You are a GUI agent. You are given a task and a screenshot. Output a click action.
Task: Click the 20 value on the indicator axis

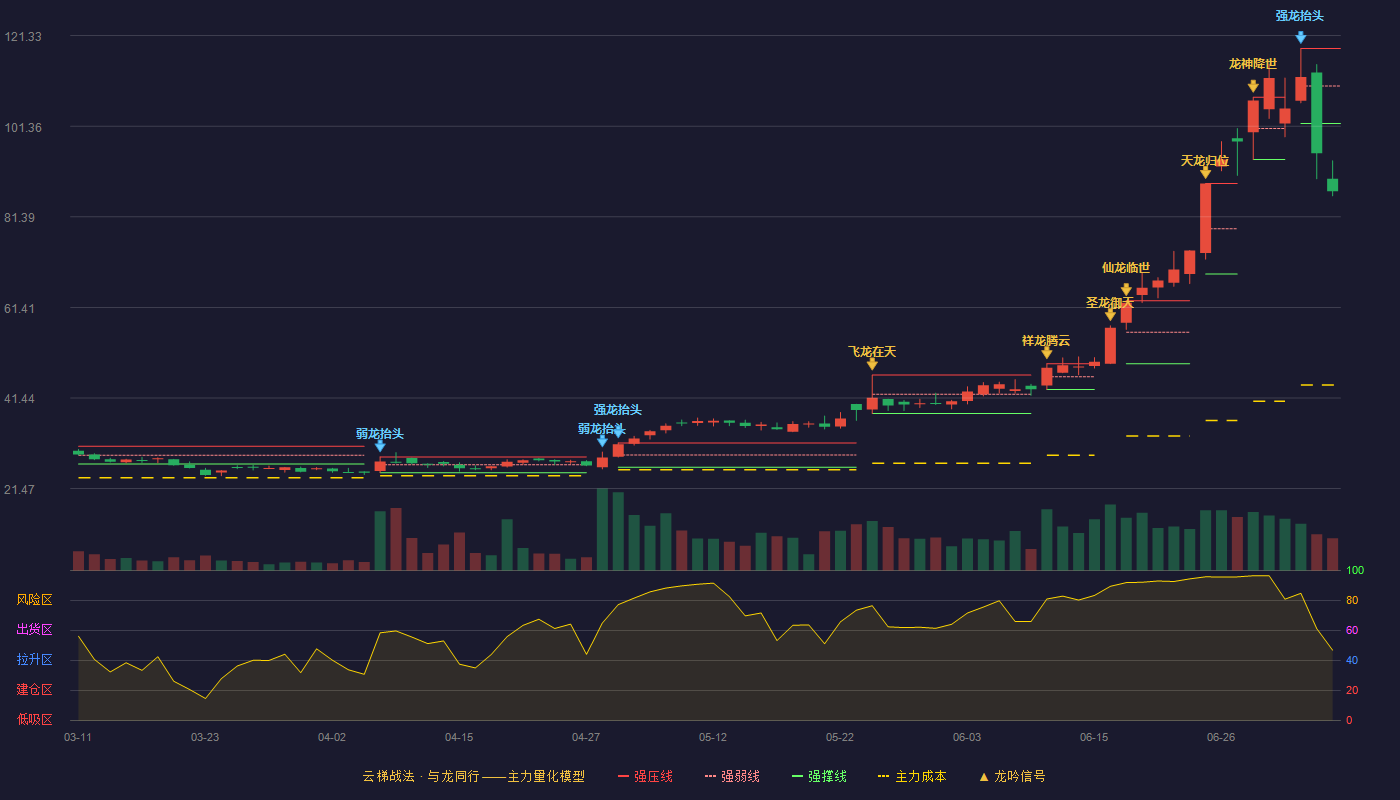(1351, 691)
